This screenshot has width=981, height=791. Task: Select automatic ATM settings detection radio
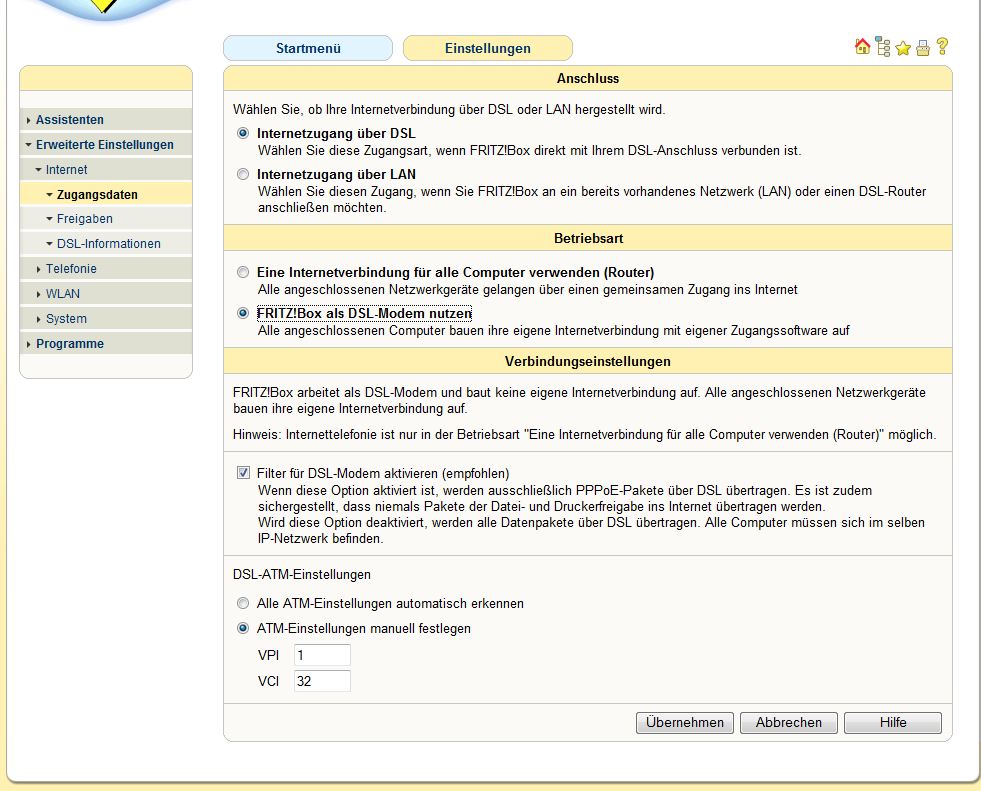pyautogui.click(x=243, y=603)
